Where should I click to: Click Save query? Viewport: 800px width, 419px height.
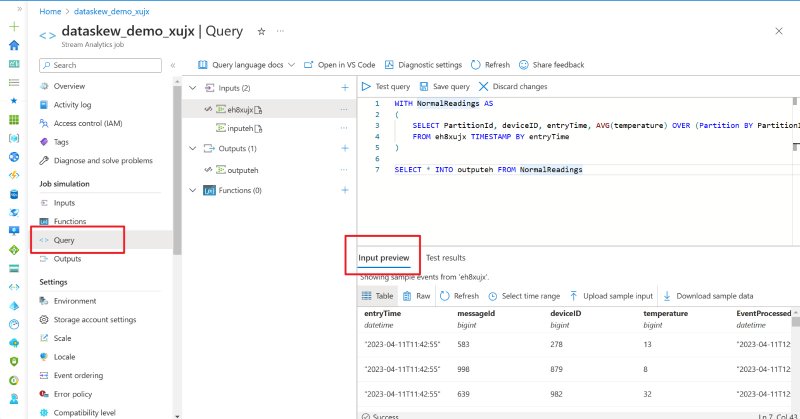point(444,87)
